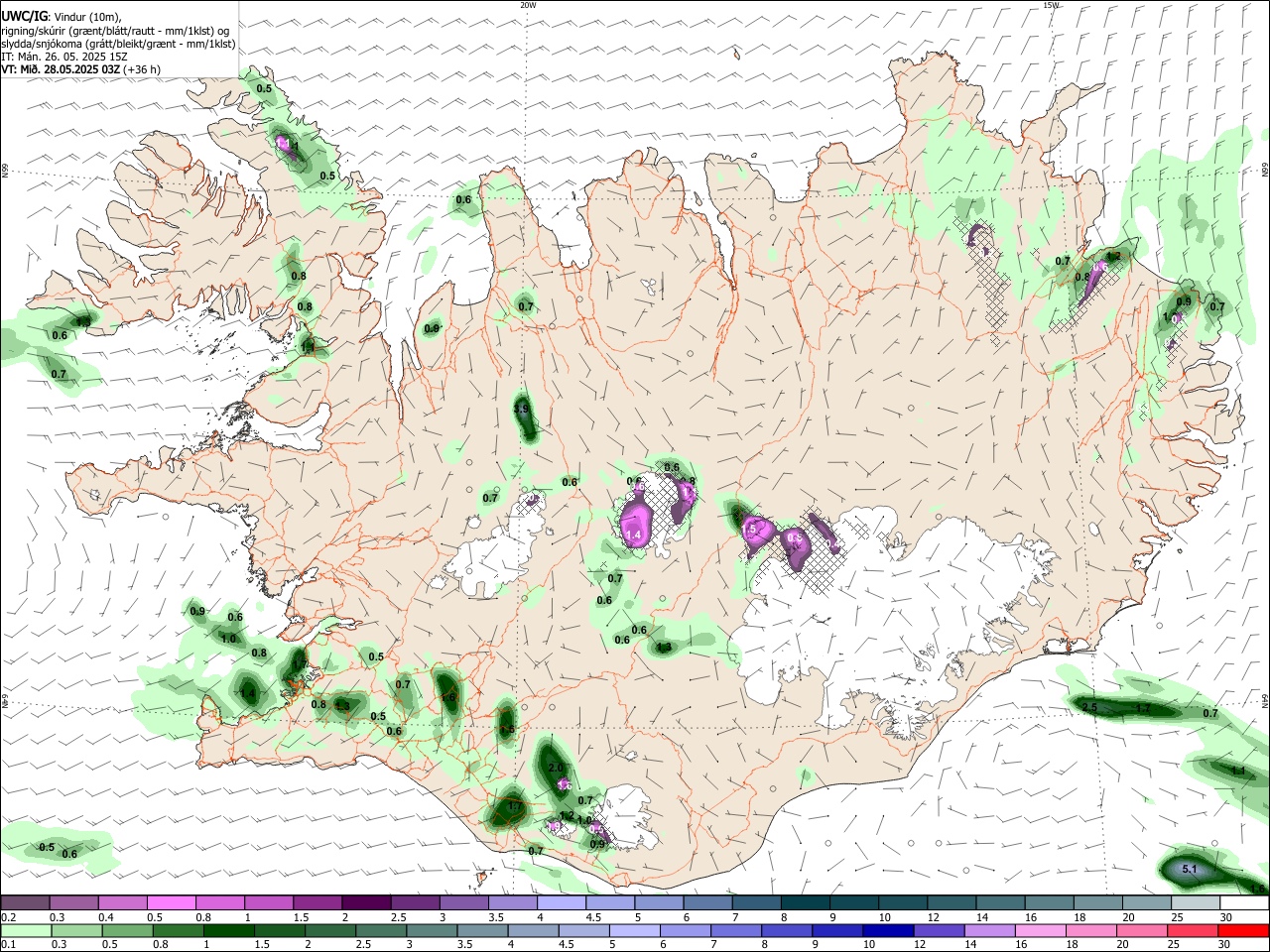Click the 2.0 precipitation value in the south
The width and height of the screenshot is (1270, 952).
coord(556,769)
